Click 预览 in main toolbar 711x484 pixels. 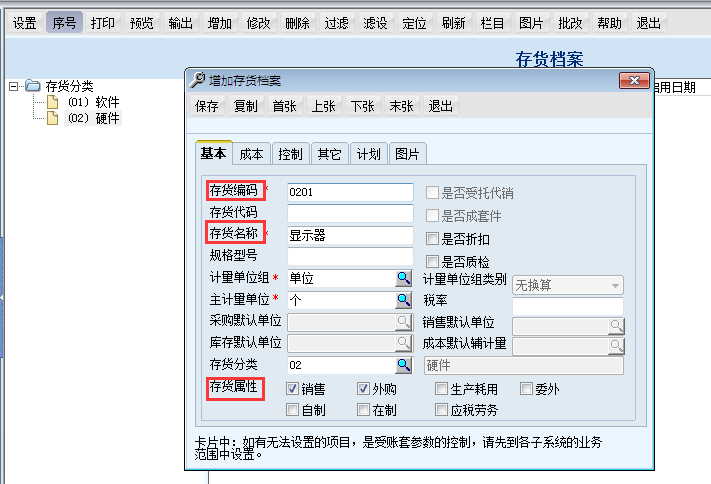(142, 23)
